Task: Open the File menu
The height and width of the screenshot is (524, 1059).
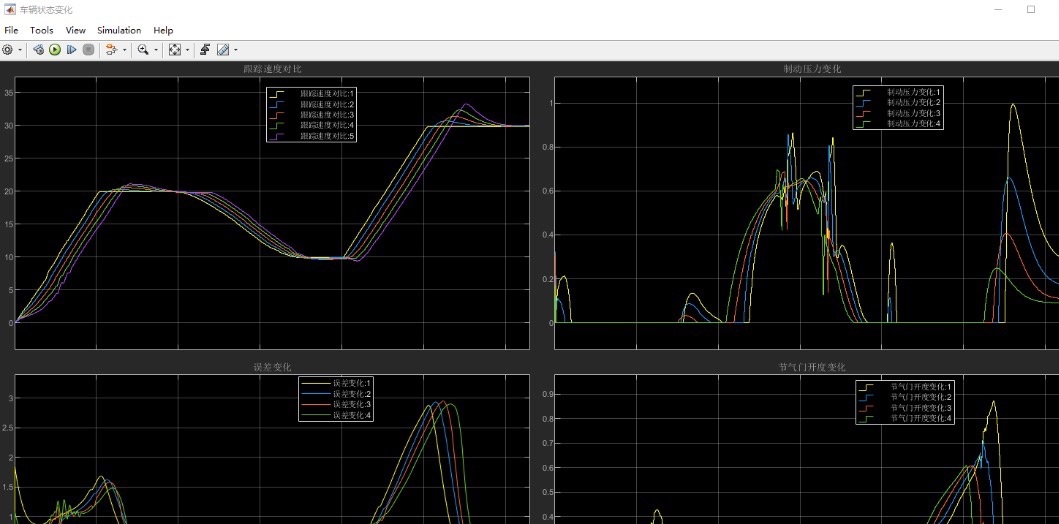Action: [x=11, y=30]
